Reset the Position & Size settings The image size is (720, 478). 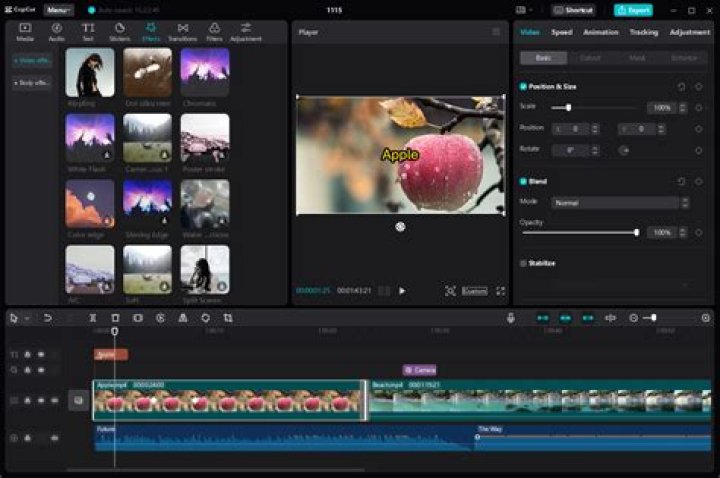(681, 87)
